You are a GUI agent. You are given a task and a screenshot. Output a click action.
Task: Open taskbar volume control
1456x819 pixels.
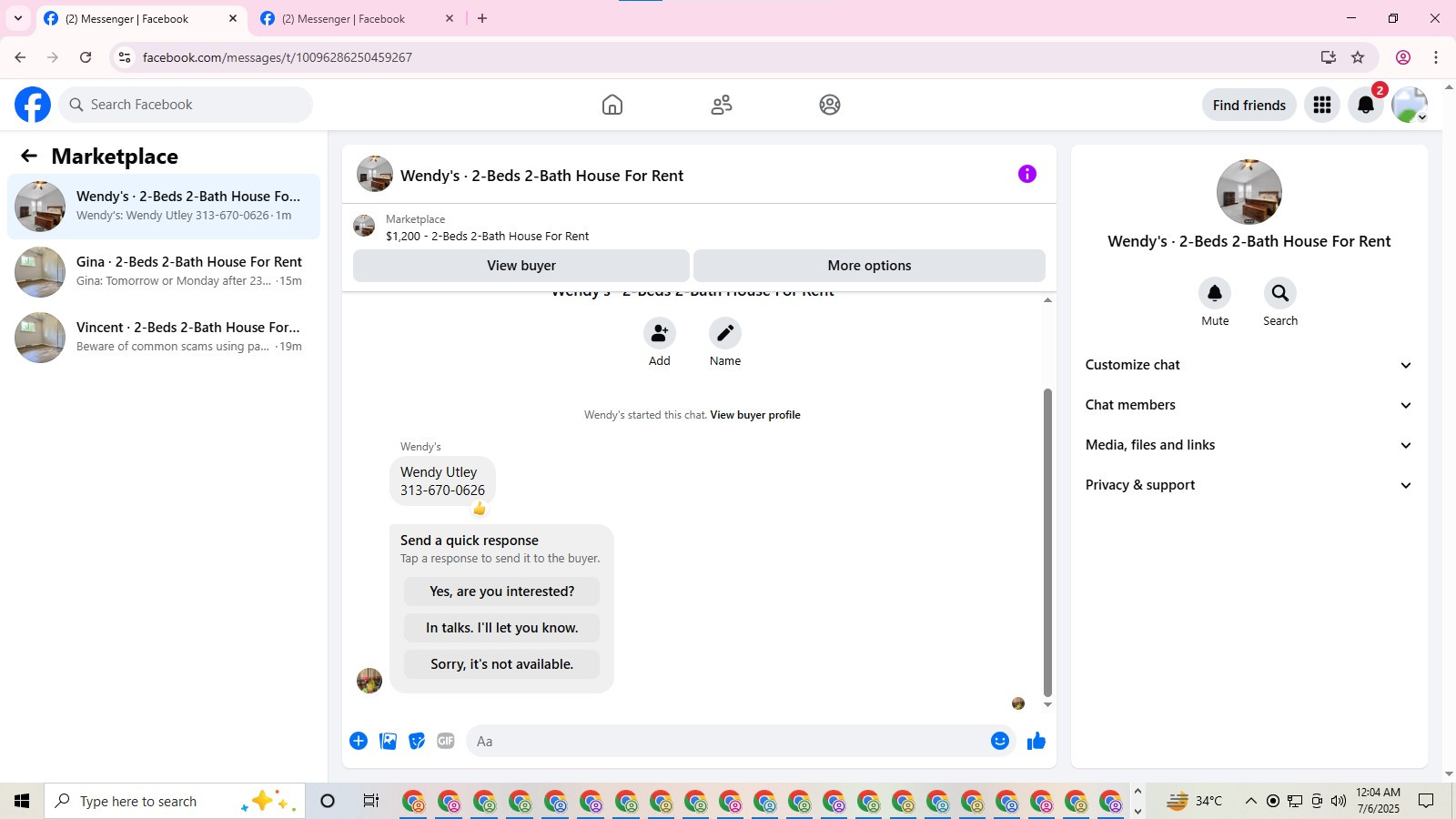click(1338, 801)
